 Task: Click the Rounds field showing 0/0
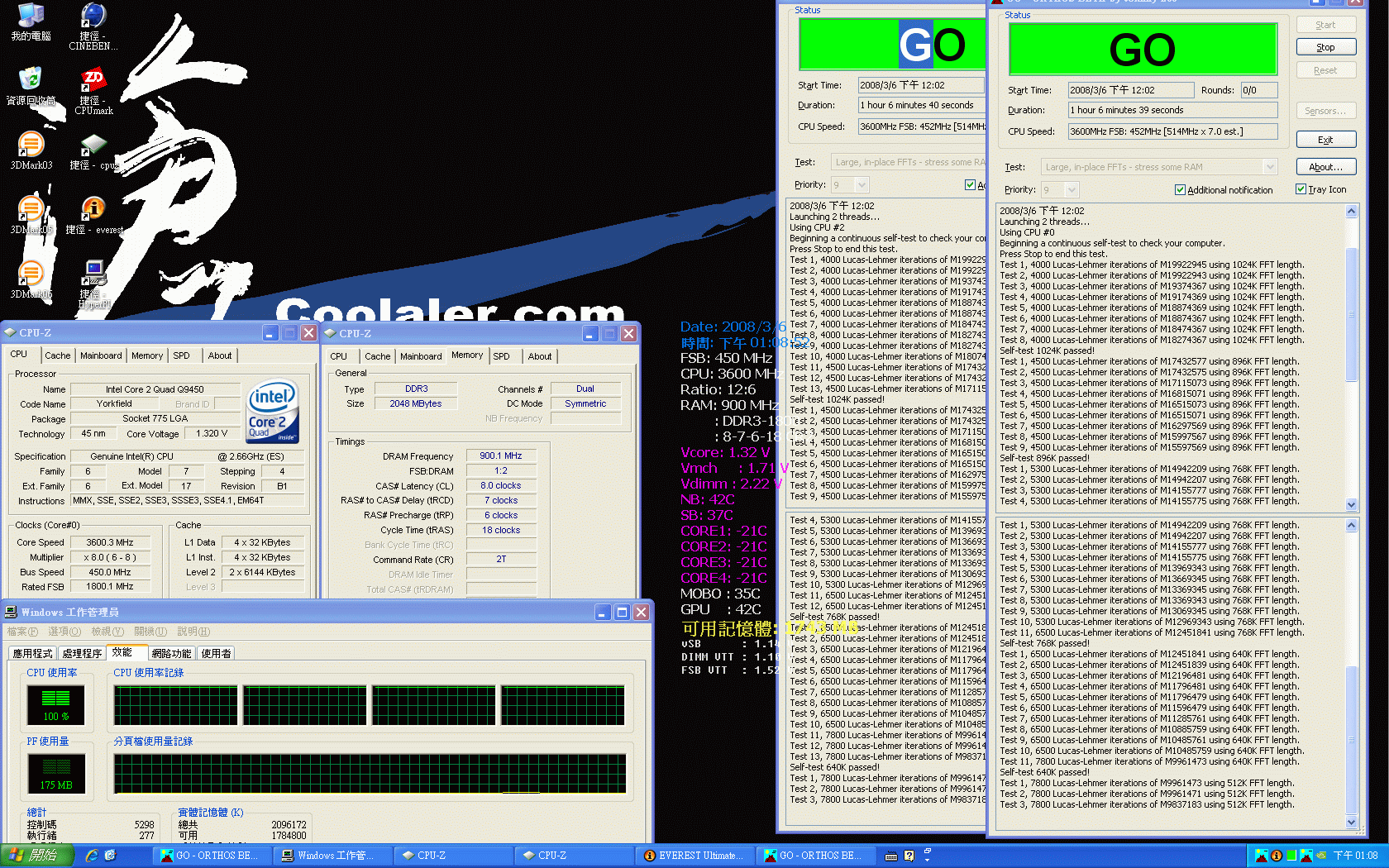[x=1258, y=90]
